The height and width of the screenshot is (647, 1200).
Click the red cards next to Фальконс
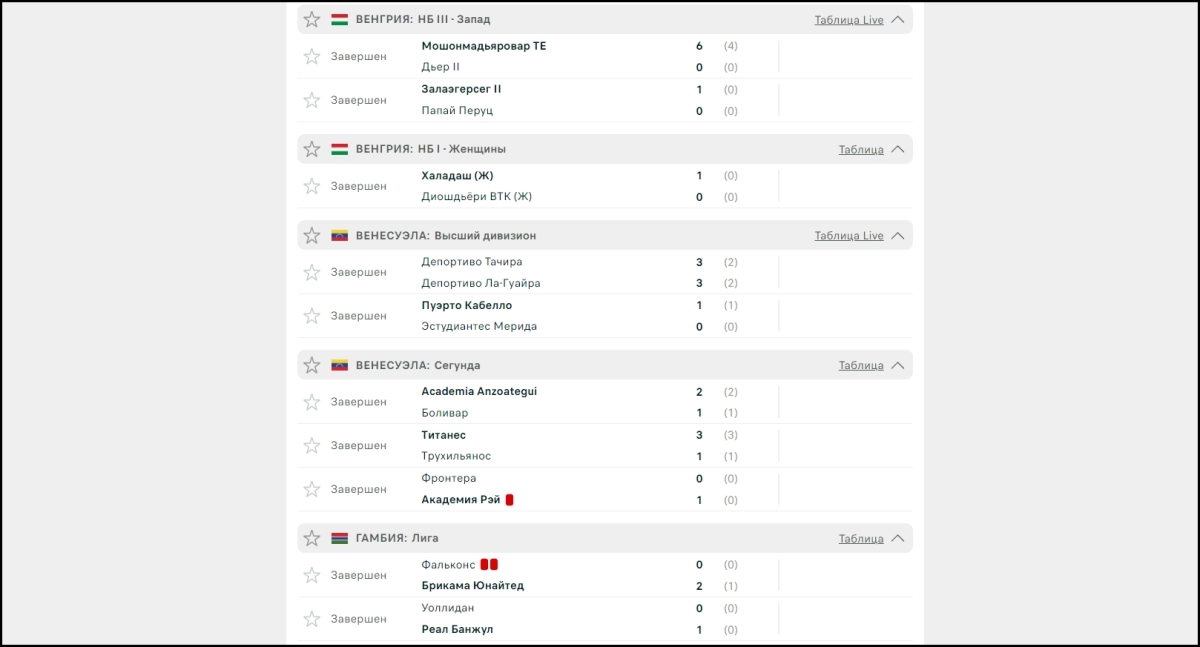pos(489,565)
